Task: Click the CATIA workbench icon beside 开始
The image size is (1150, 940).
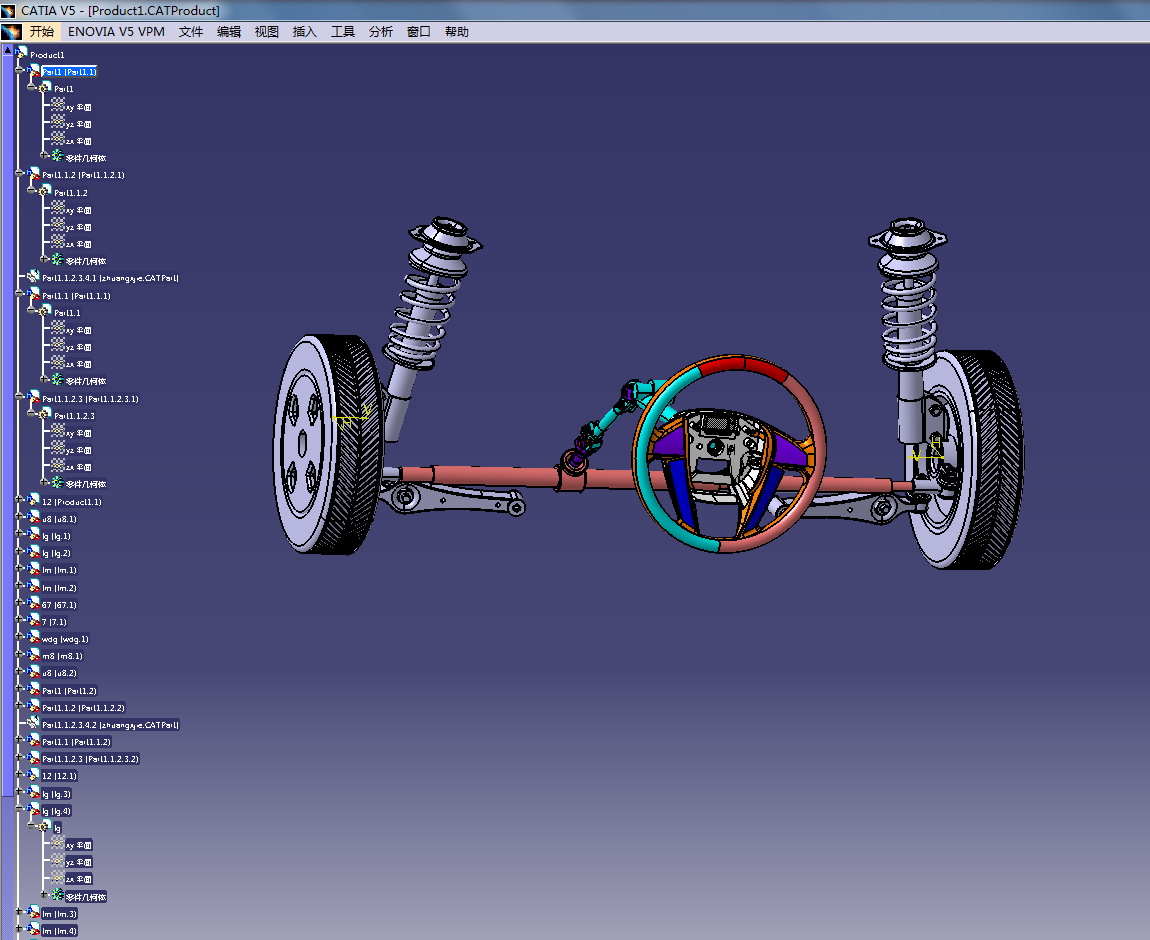Action: pos(11,32)
